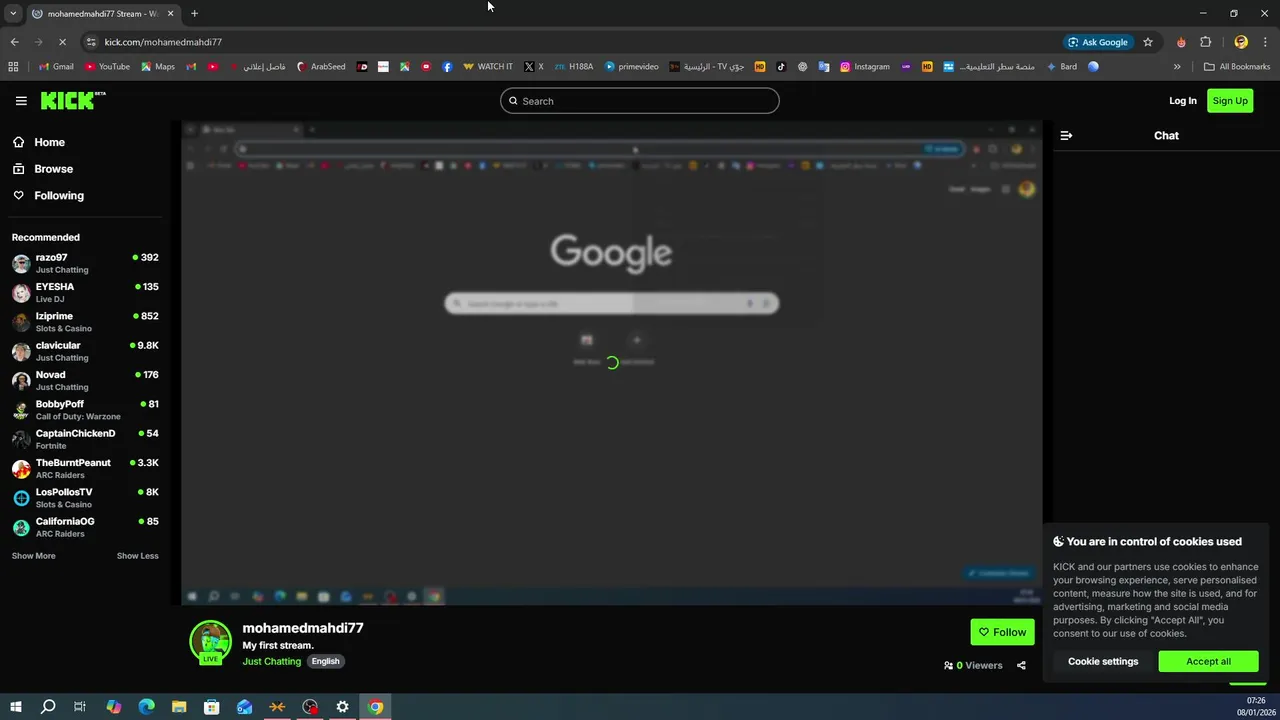
Task: Click the blurred stream video player
Action: (x=611, y=363)
